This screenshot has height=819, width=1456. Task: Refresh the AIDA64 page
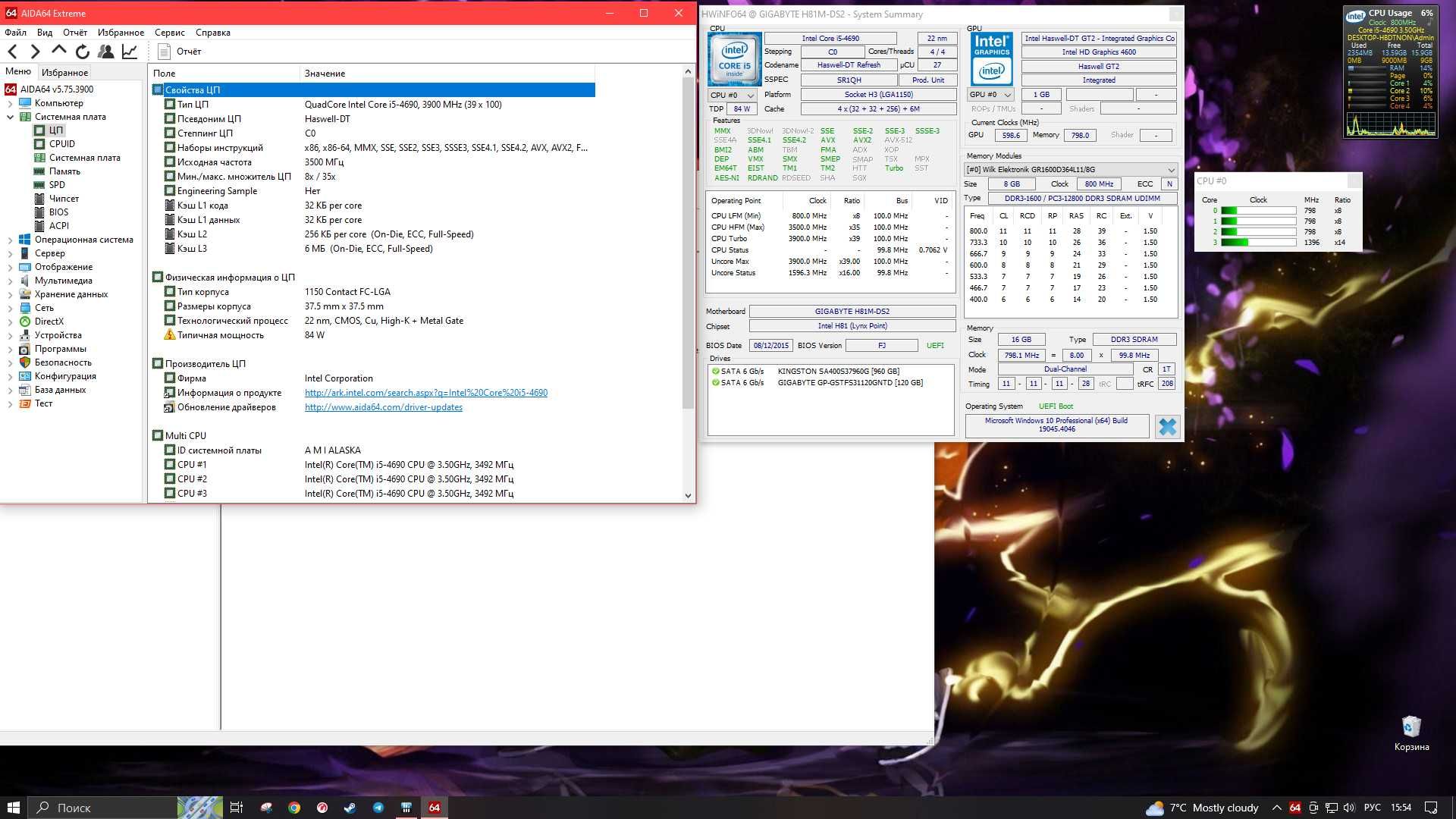click(x=82, y=52)
